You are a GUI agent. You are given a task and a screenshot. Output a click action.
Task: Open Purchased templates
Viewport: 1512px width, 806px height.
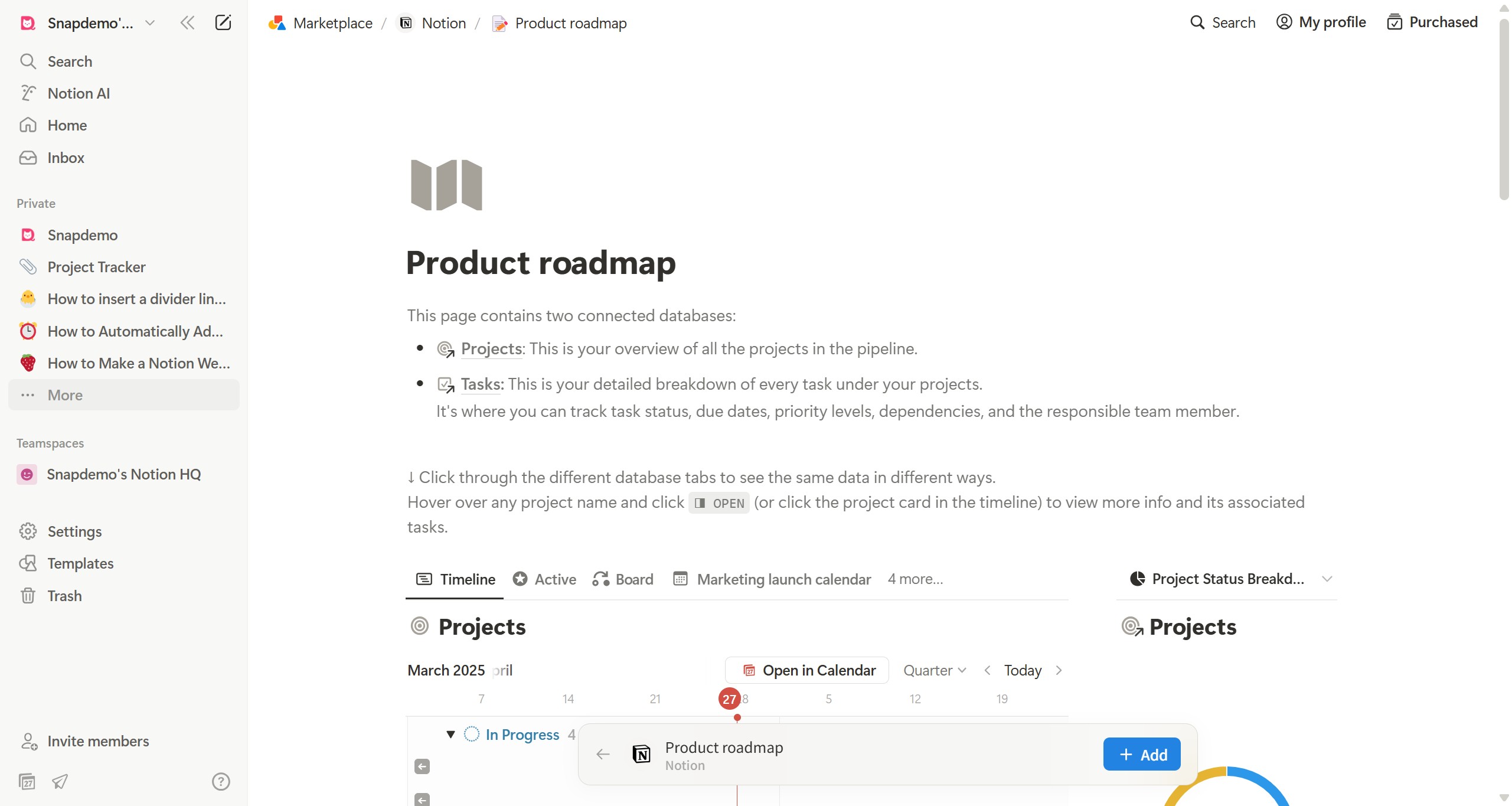1432,22
